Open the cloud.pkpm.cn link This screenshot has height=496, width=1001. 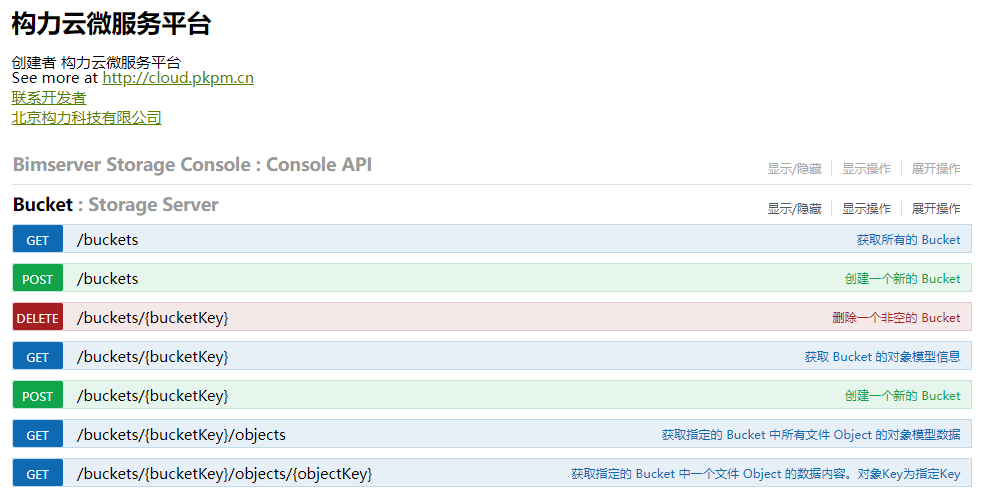pyautogui.click(x=177, y=78)
